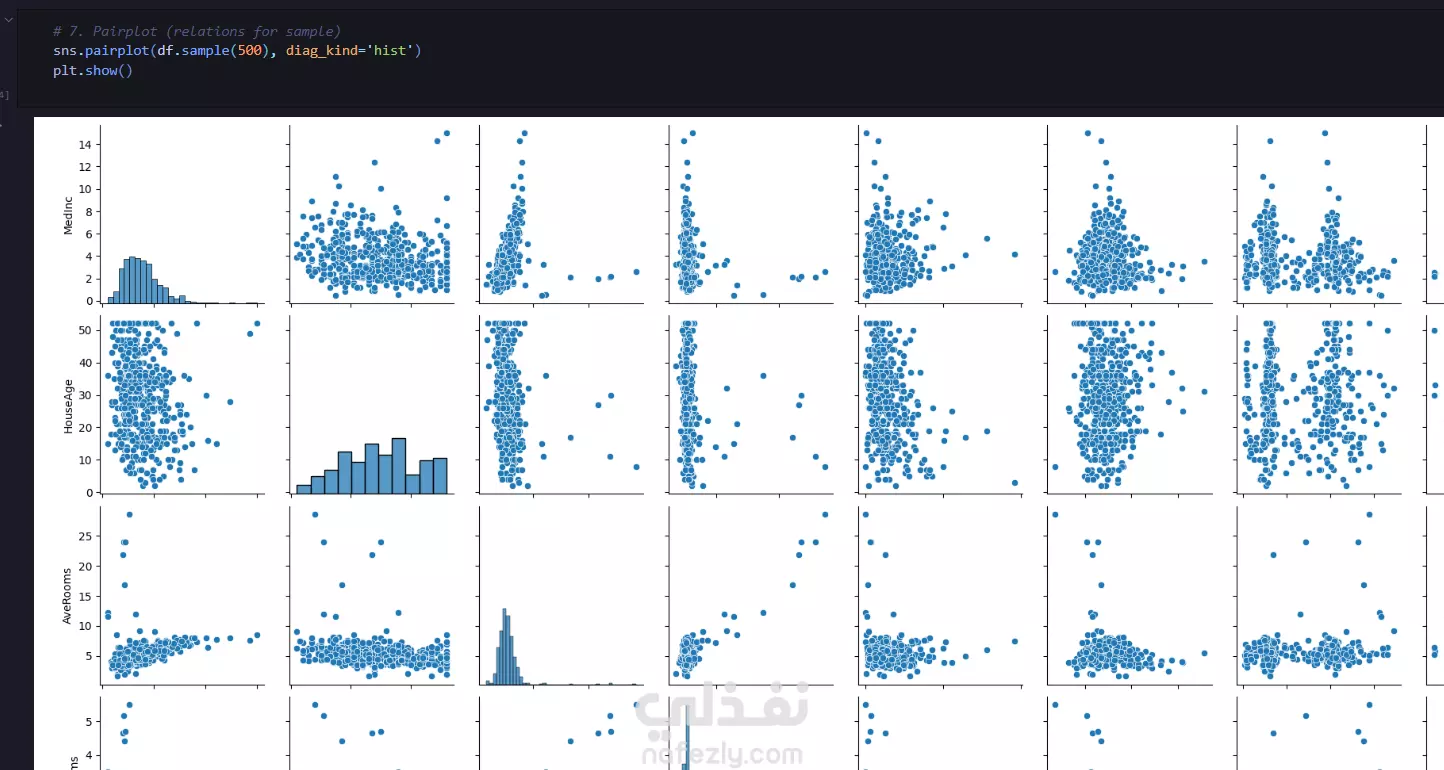Select the cell execution count label
The image size is (1444, 770).
pos(3,95)
